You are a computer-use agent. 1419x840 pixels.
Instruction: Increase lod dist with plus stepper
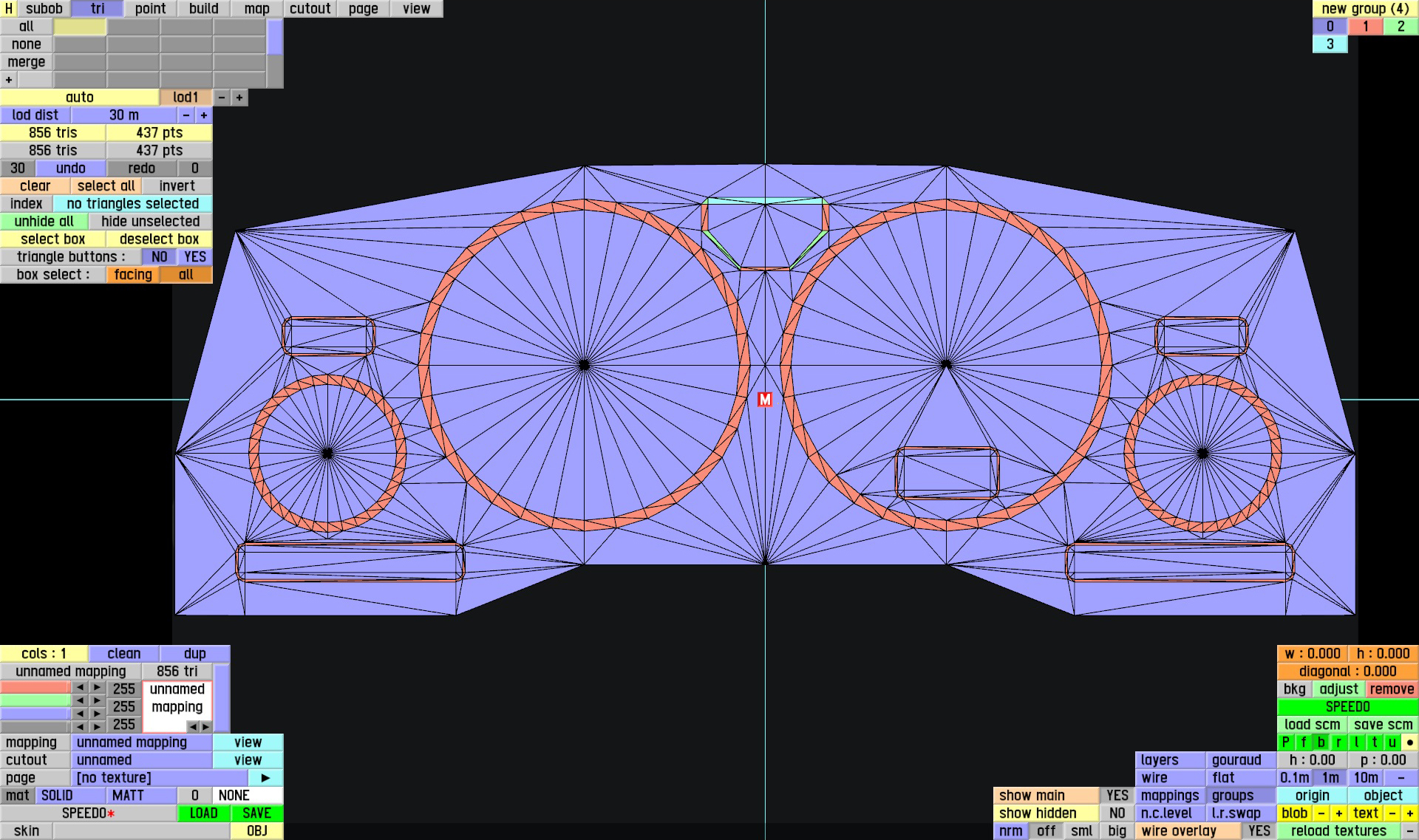[x=204, y=115]
